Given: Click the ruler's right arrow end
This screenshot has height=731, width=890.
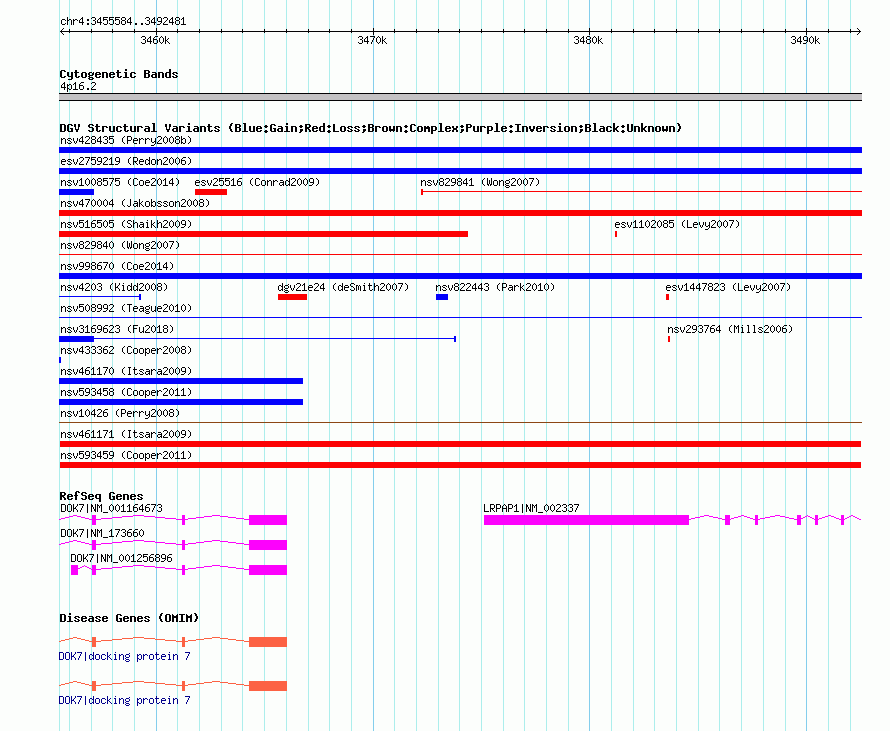Looking at the screenshot, I should [x=858, y=31].
